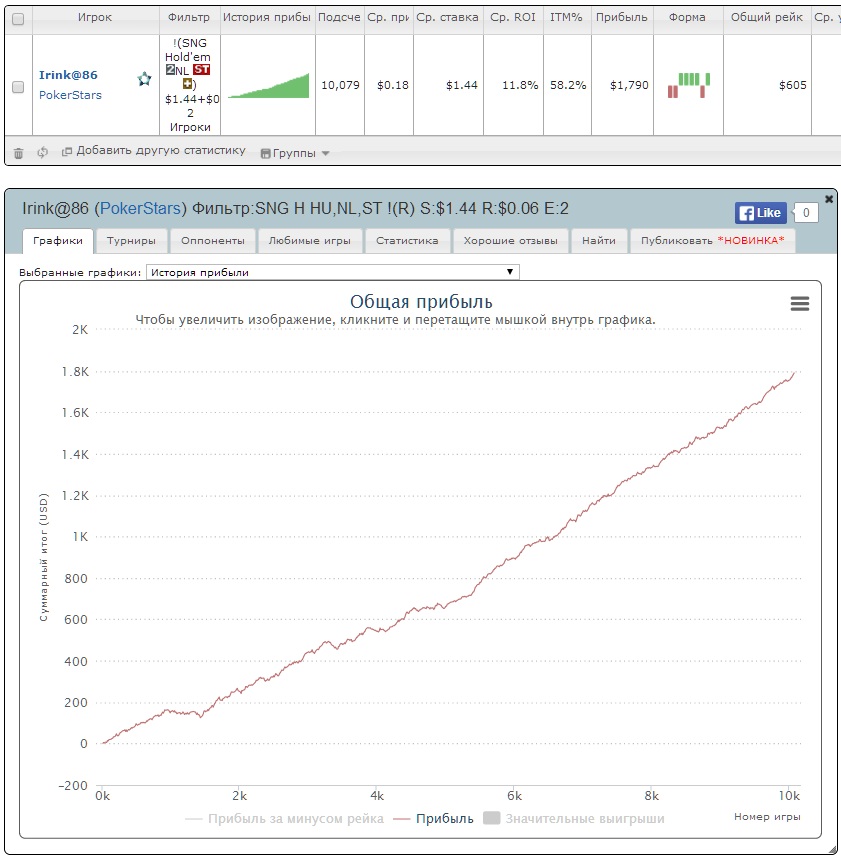Click the heads-up 2 badge in filter cell

170,70
